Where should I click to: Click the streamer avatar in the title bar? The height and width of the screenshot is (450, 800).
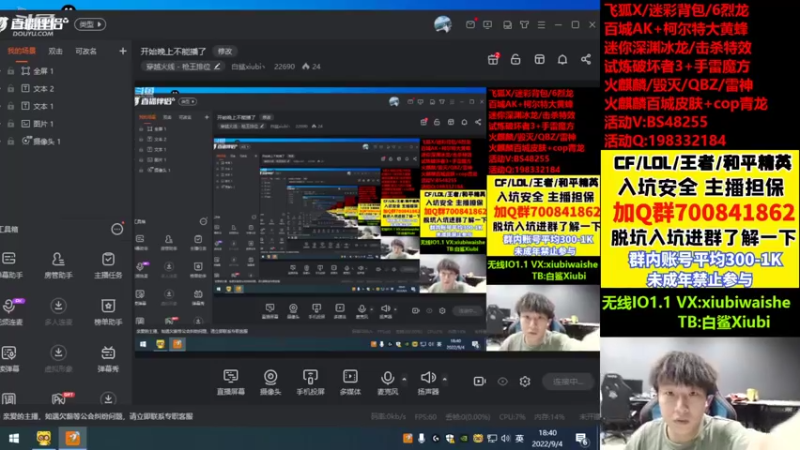pos(443,24)
